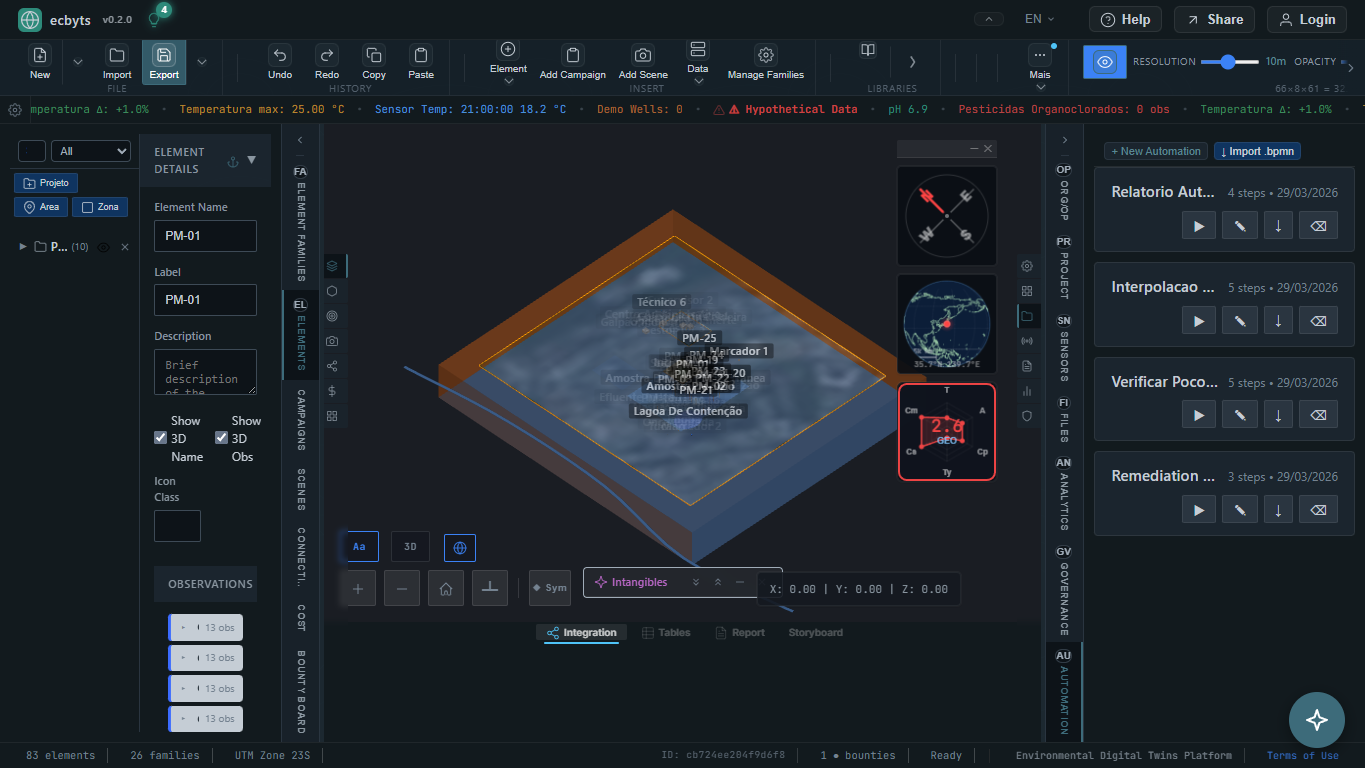
Task: Toggle the 3D view button
Action: point(410,547)
